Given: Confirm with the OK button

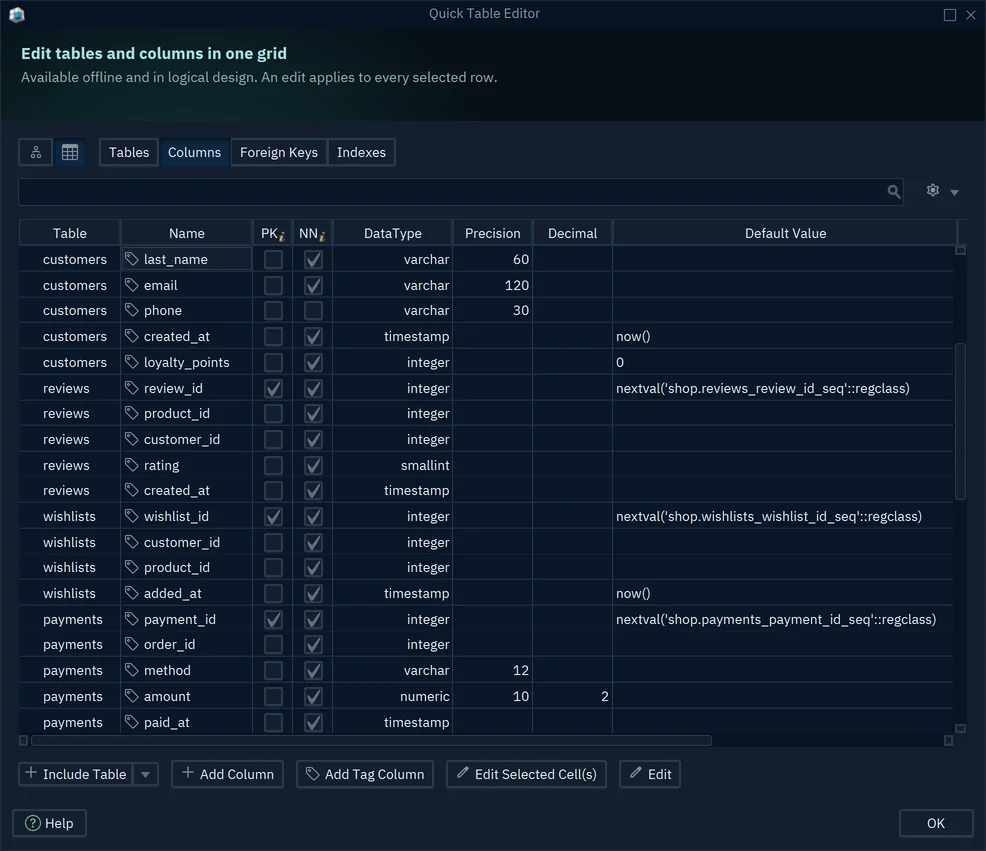Looking at the screenshot, I should [936, 823].
